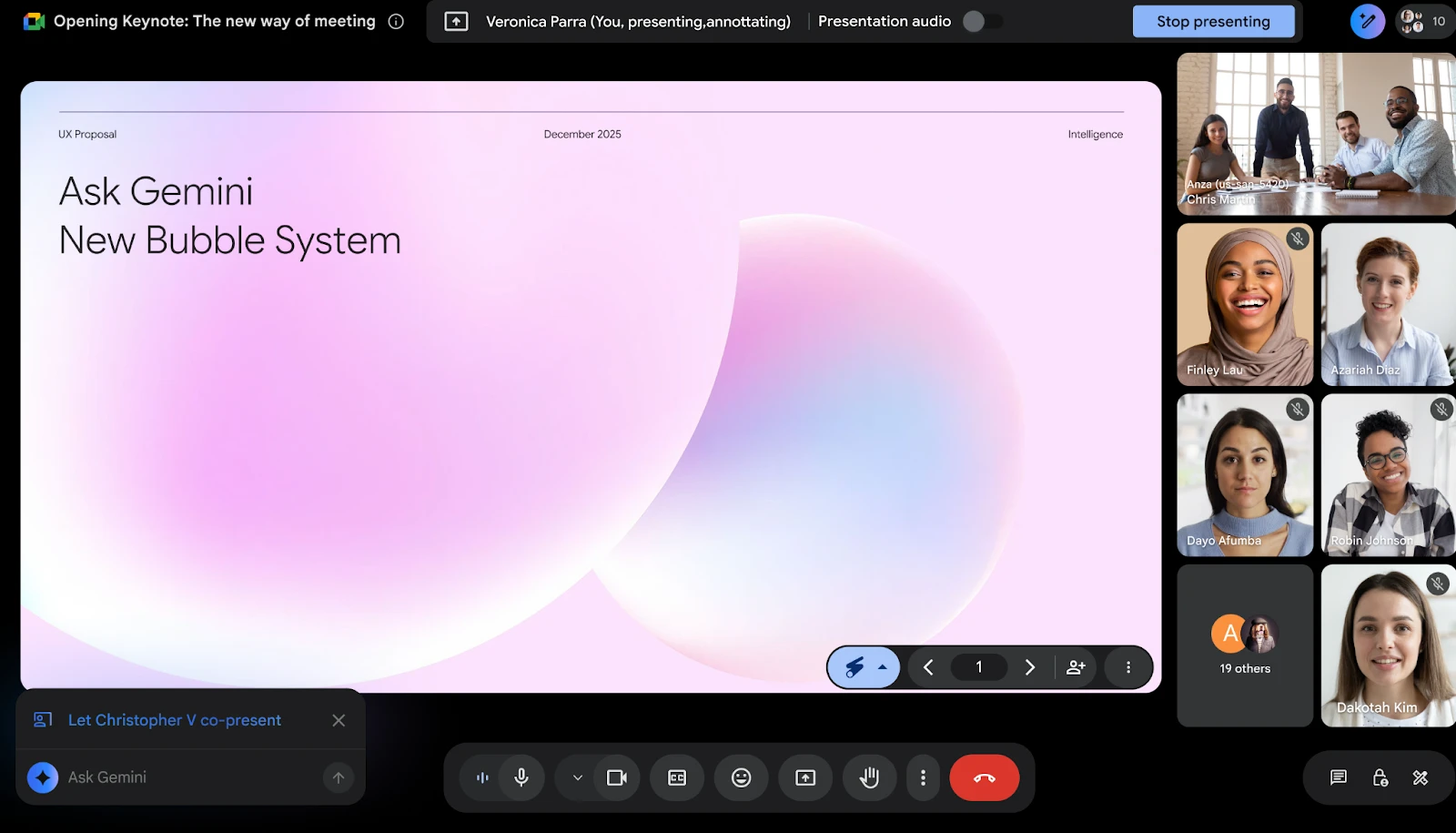Image resolution: width=1456 pixels, height=833 pixels.
Task: Click muted mic icon on Finley Lau
Action: coord(1298,239)
